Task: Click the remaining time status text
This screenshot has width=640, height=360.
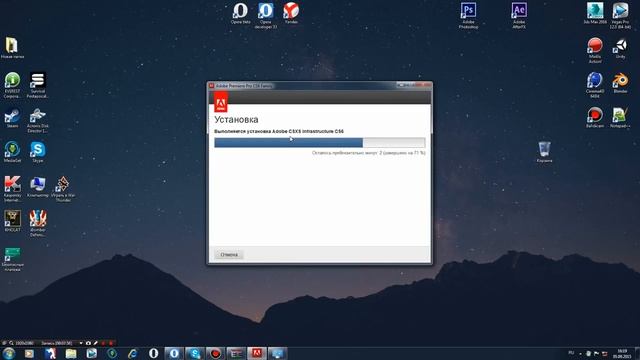Action: click(369, 153)
